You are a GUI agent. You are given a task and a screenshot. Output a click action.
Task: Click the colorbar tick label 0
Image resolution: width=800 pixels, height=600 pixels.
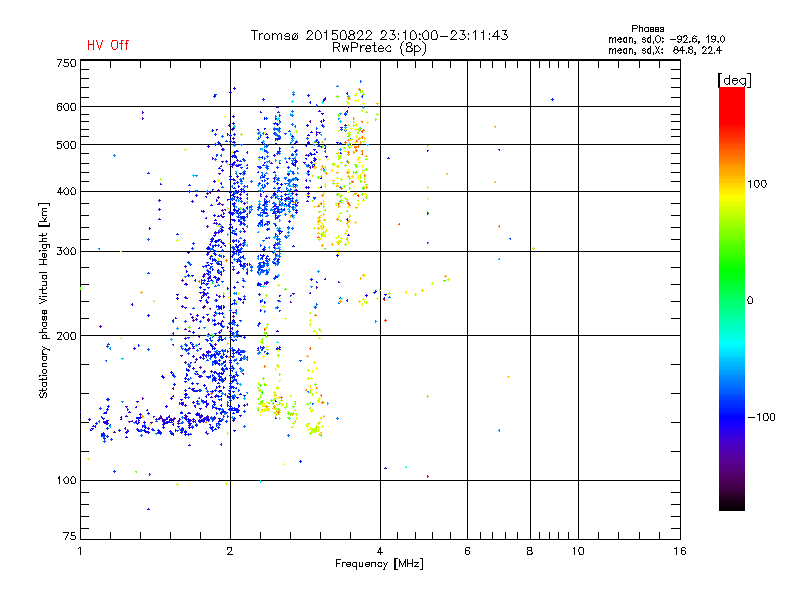coord(750,301)
